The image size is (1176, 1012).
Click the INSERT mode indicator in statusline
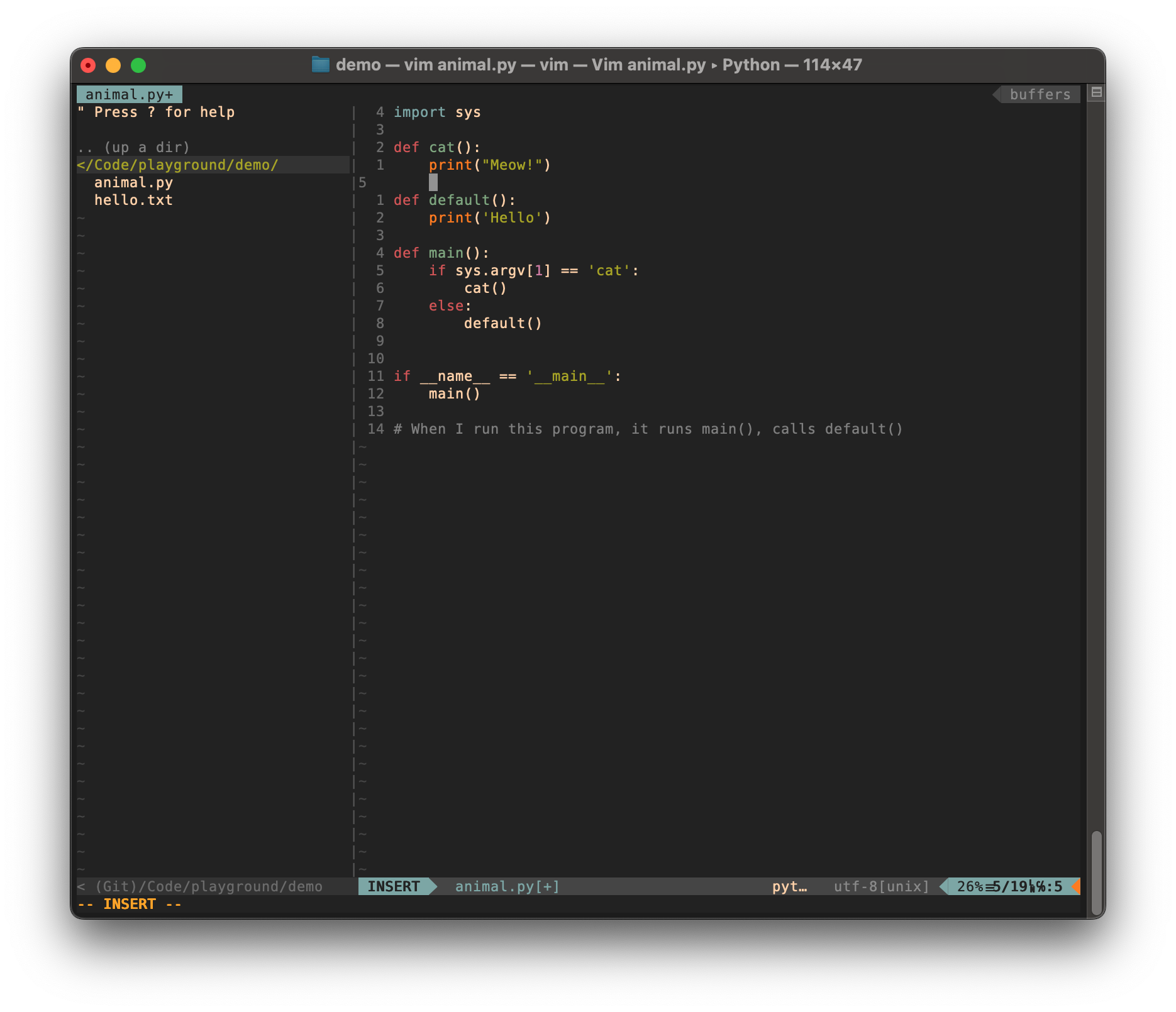coord(394,886)
